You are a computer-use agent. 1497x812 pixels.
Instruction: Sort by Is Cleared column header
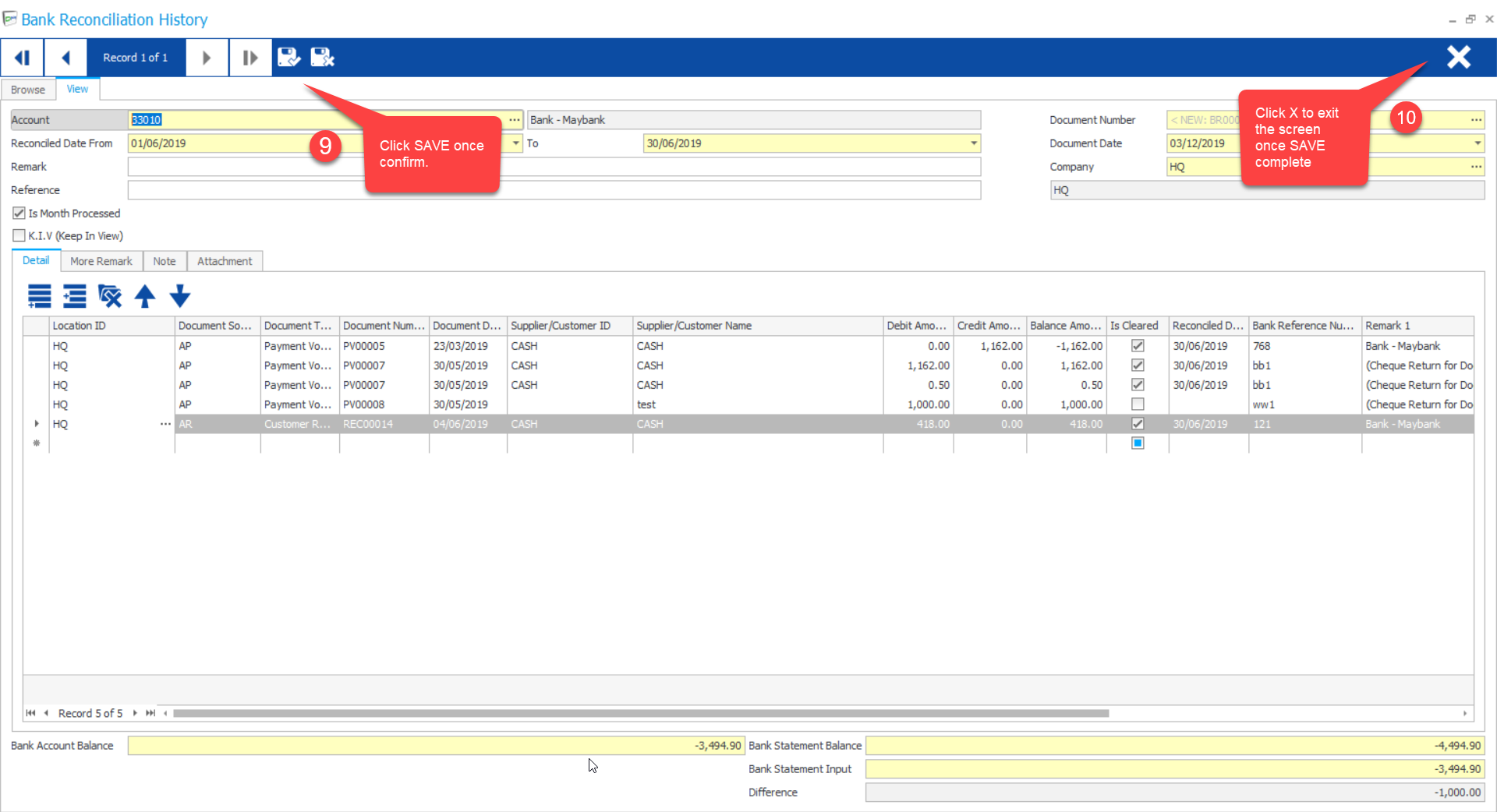[x=1138, y=326]
